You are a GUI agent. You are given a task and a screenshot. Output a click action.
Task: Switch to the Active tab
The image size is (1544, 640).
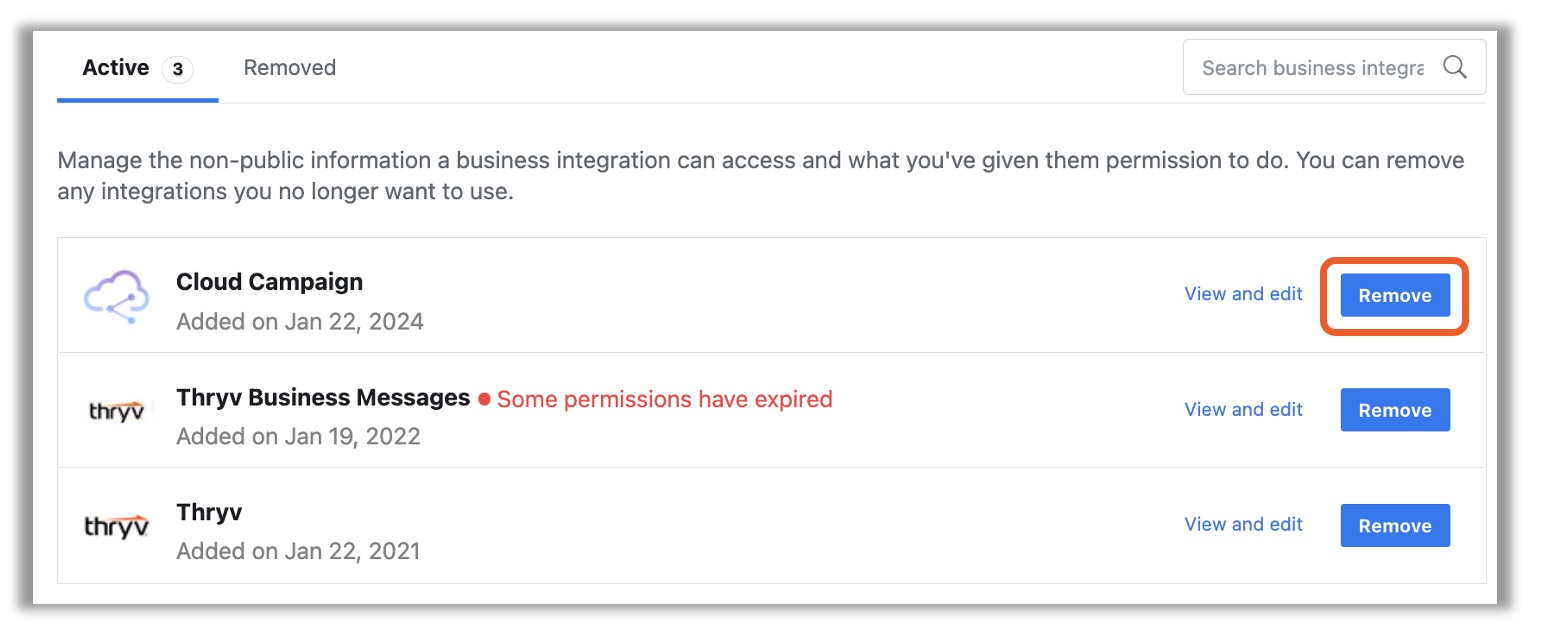click(x=116, y=68)
